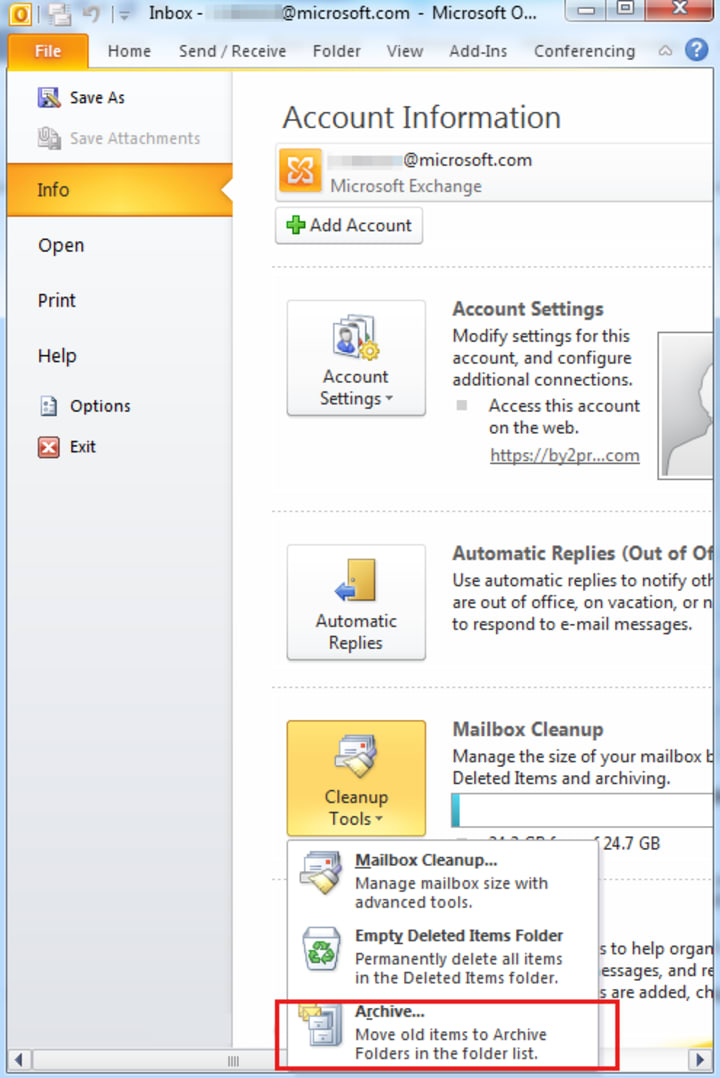The image size is (720, 1078).
Task: Go to the Print section
Action: tap(56, 300)
